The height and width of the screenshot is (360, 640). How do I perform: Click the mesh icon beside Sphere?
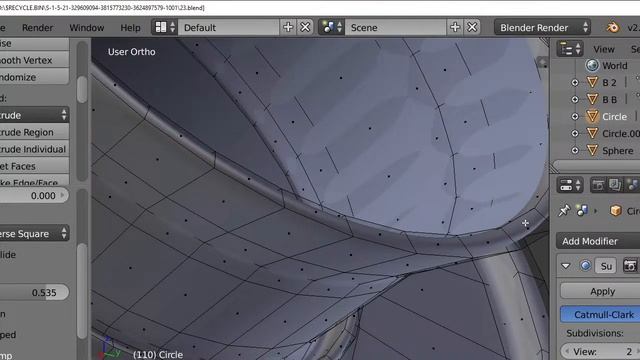[592, 150]
